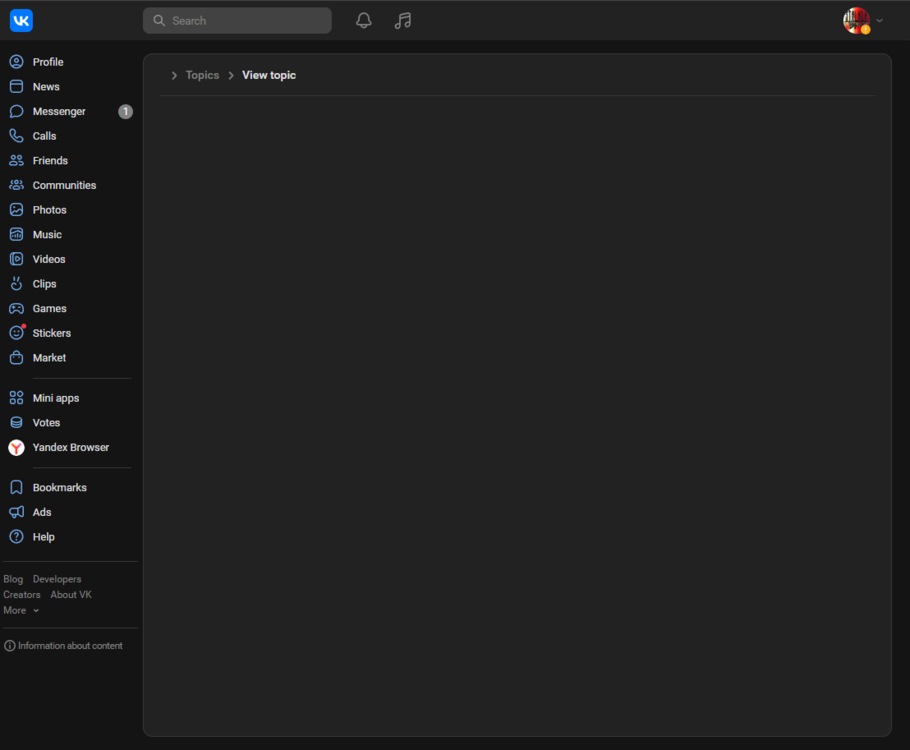Click the Profile sidebar icon
The height and width of the screenshot is (750, 910).
tap(17, 62)
